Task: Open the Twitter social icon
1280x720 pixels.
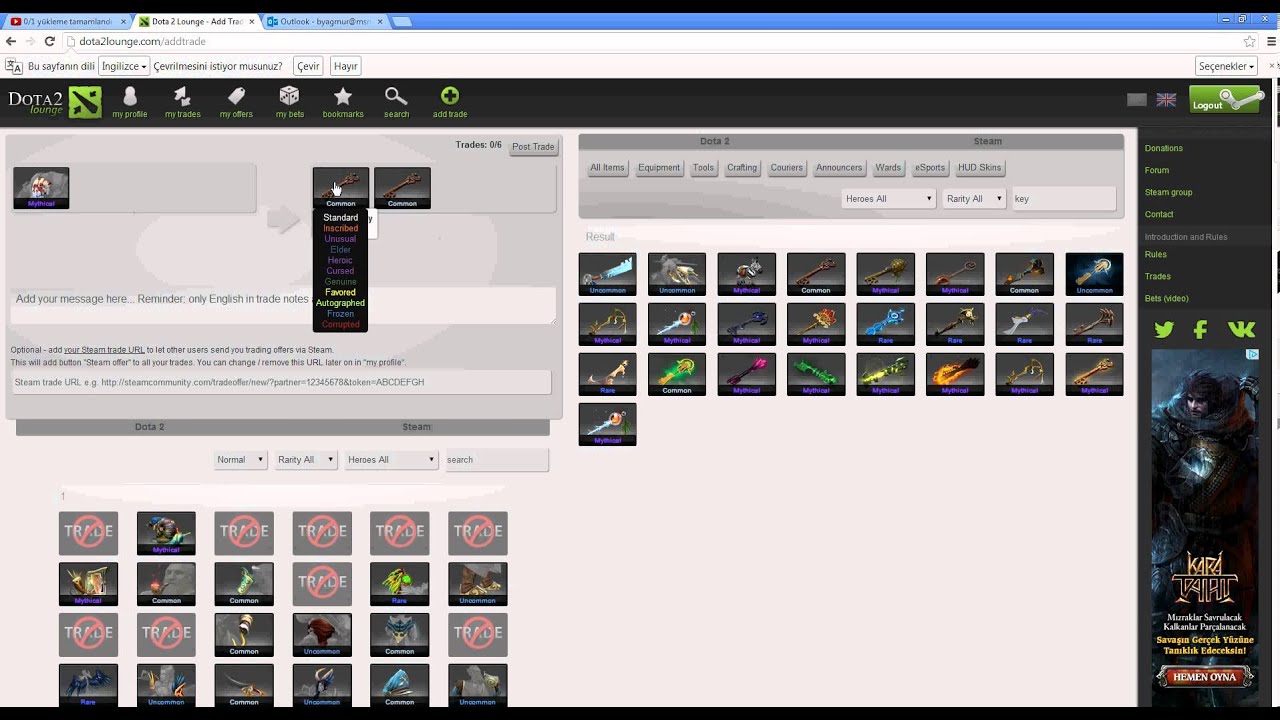Action: (1164, 329)
